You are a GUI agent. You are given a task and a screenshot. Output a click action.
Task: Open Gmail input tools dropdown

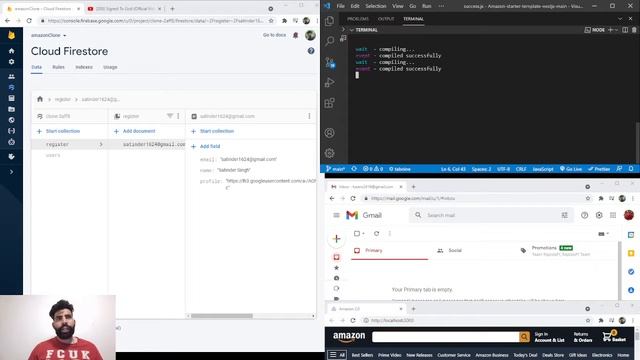coord(603,234)
